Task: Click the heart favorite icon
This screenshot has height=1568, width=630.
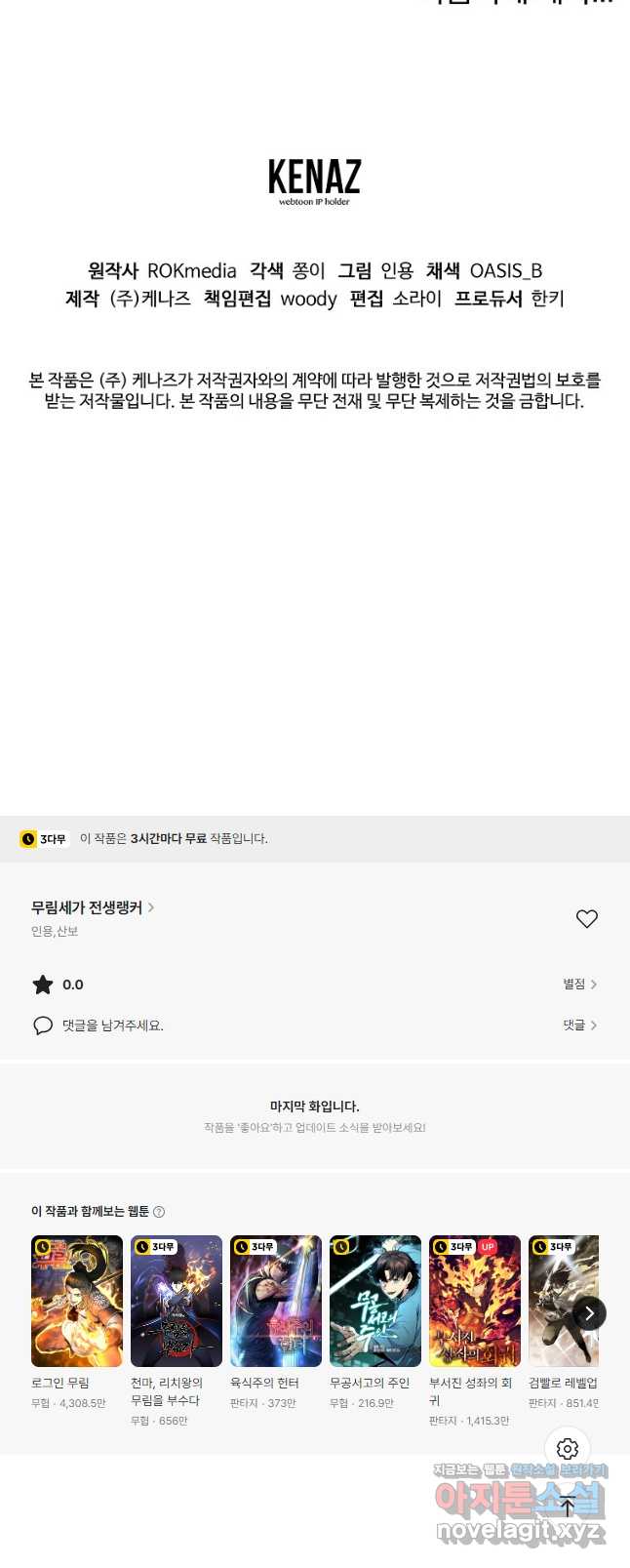Action: click(586, 918)
